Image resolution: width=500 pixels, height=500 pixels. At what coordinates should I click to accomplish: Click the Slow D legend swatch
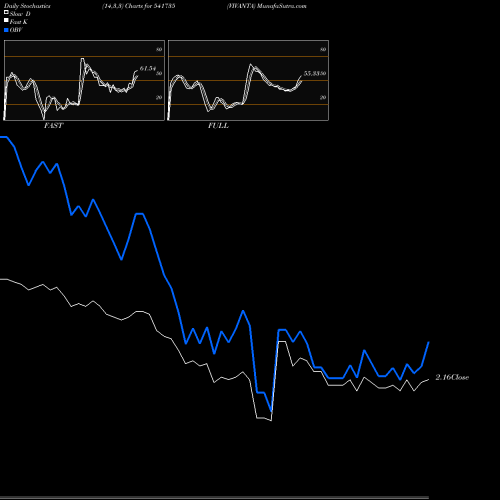click(6, 12)
